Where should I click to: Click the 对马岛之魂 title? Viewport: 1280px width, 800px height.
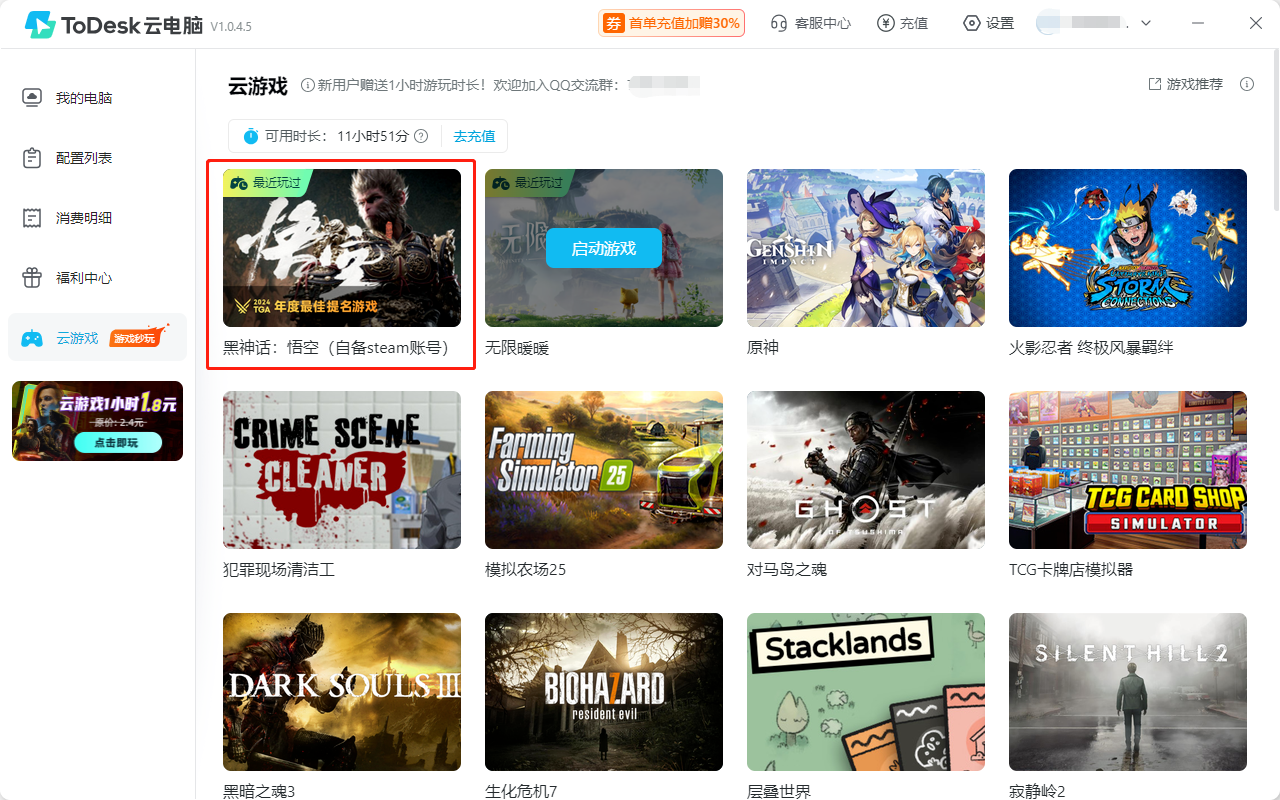coord(787,570)
